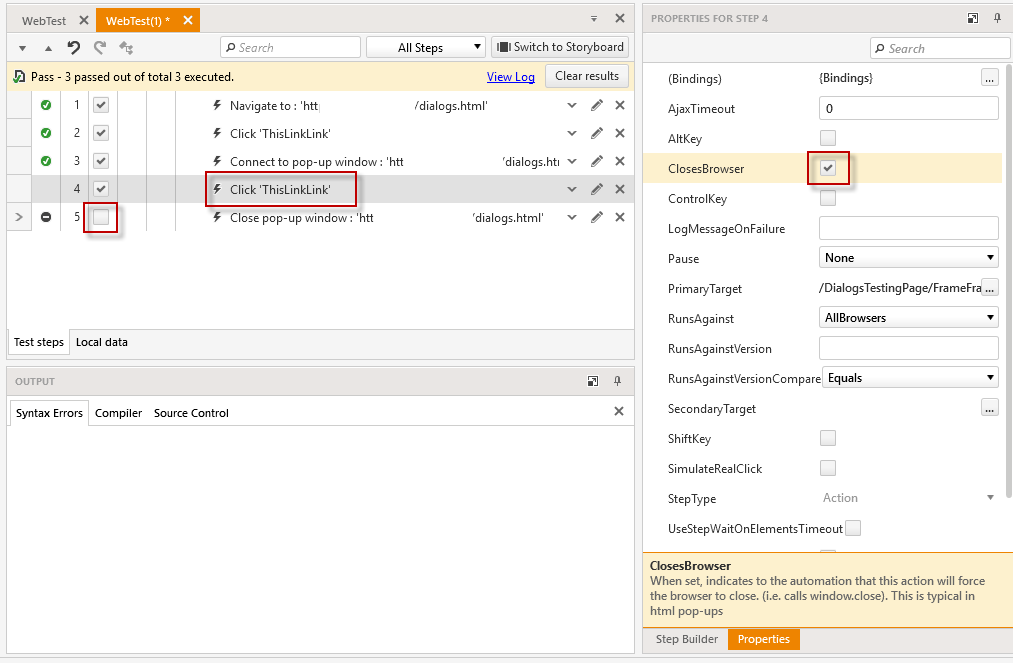Viewport: 1013px width, 663px height.
Task: Click the redo arrow in the toolbar
Action: click(x=99, y=47)
